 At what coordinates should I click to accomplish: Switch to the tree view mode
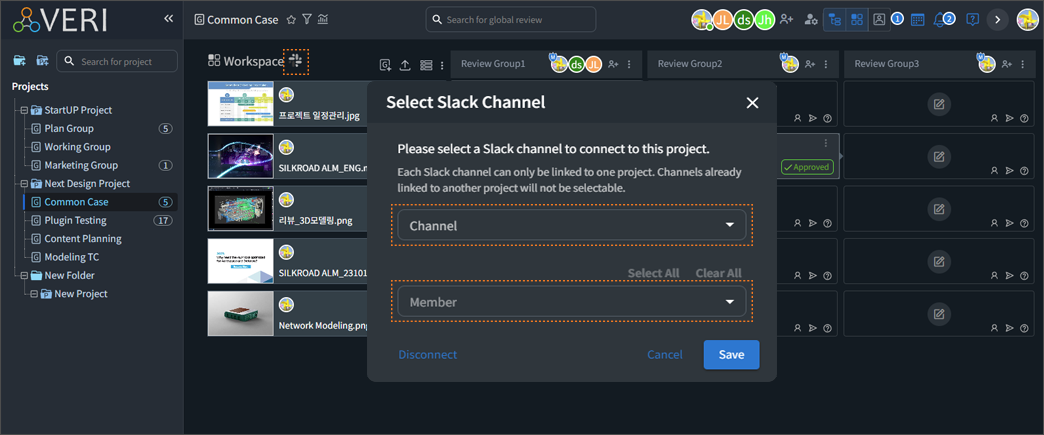coord(834,20)
